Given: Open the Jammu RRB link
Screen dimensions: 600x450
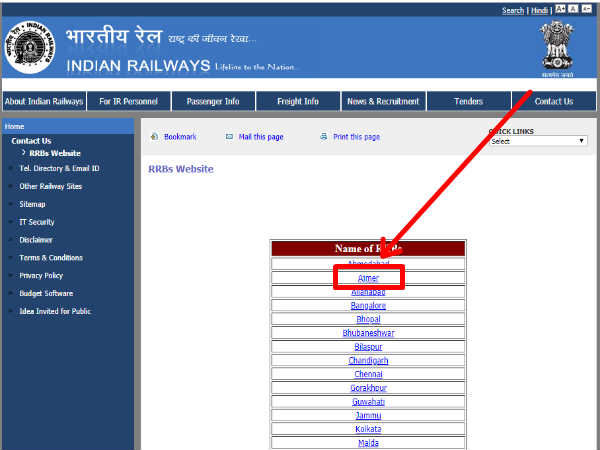Looking at the screenshot, I should coord(368,415).
